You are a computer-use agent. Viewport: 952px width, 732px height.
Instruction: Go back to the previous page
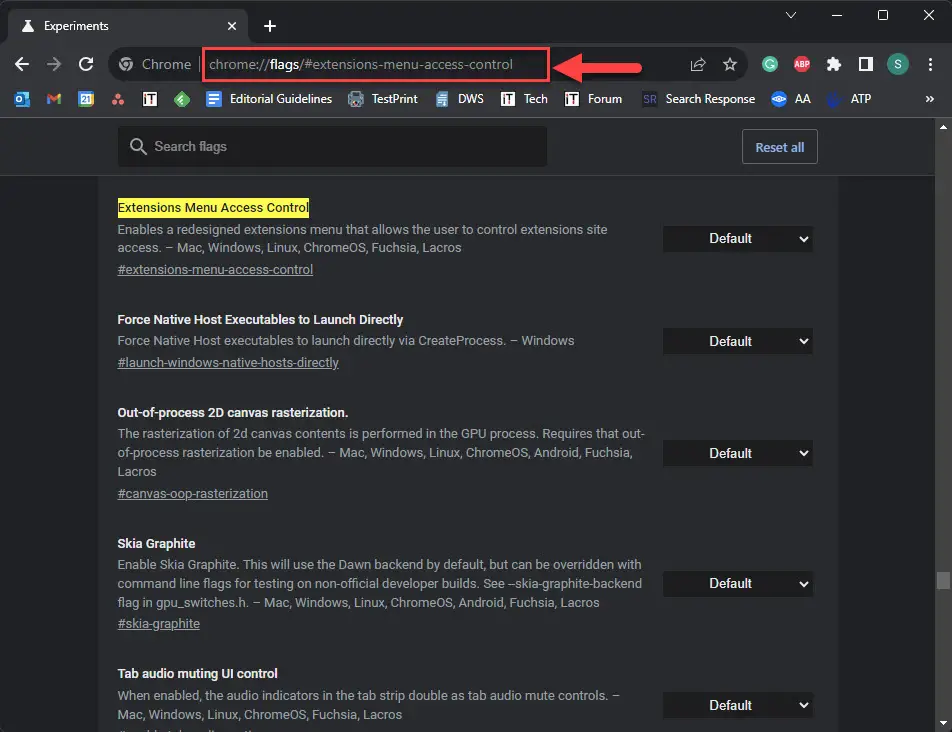click(x=22, y=64)
